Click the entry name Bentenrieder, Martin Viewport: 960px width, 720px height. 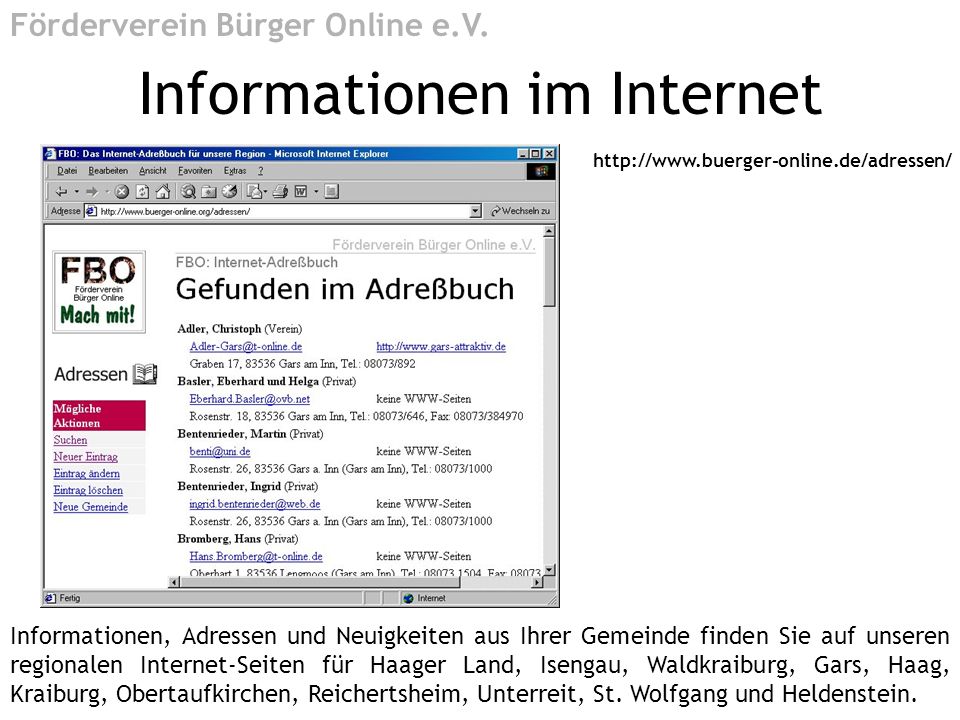coord(232,434)
